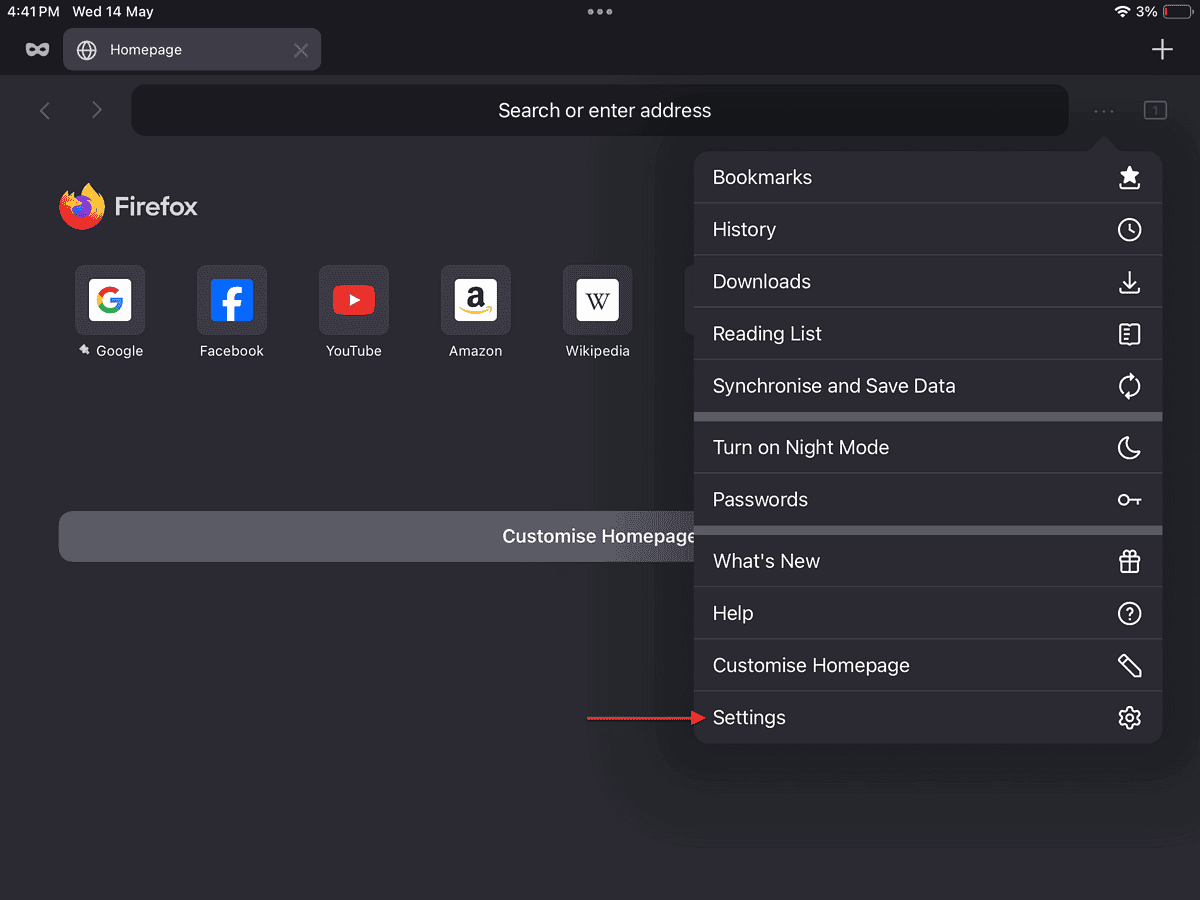
Task: Open Settings in the menu
Action: [x=927, y=718]
